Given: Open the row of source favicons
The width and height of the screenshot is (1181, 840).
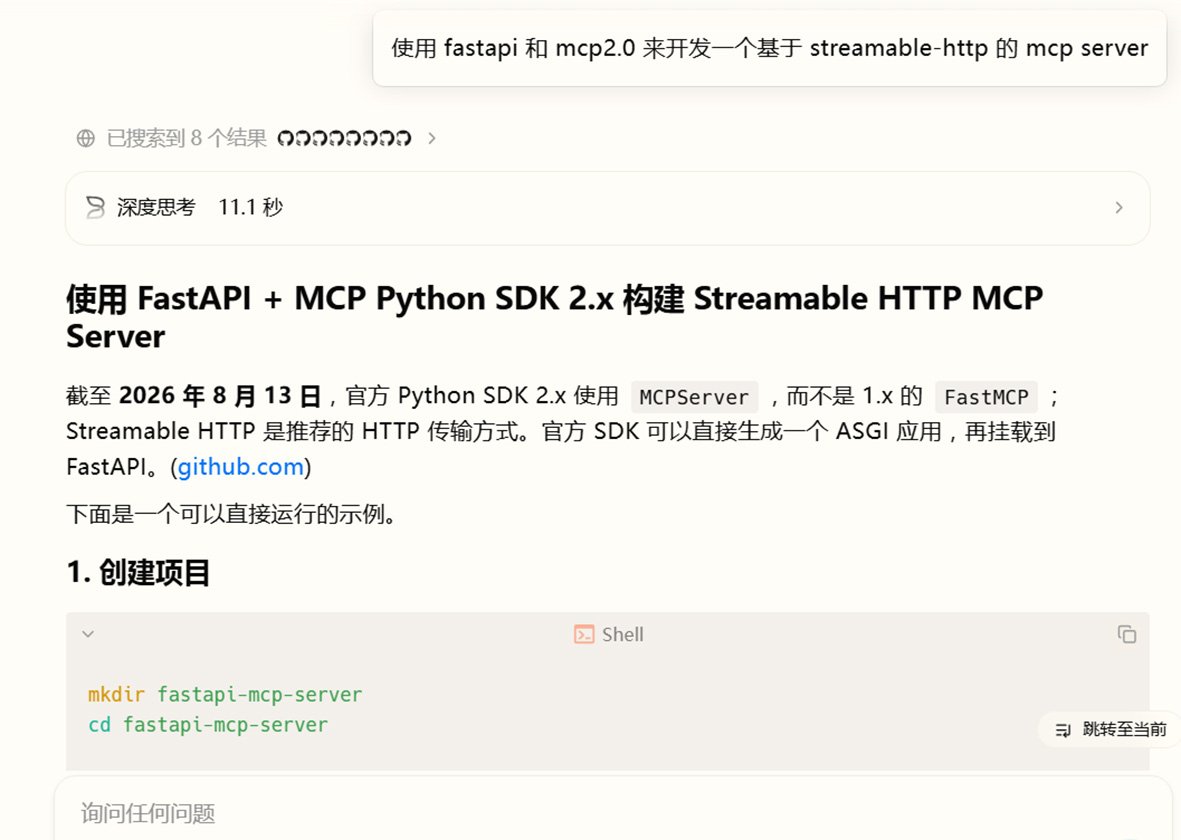Looking at the screenshot, I should (x=344, y=138).
